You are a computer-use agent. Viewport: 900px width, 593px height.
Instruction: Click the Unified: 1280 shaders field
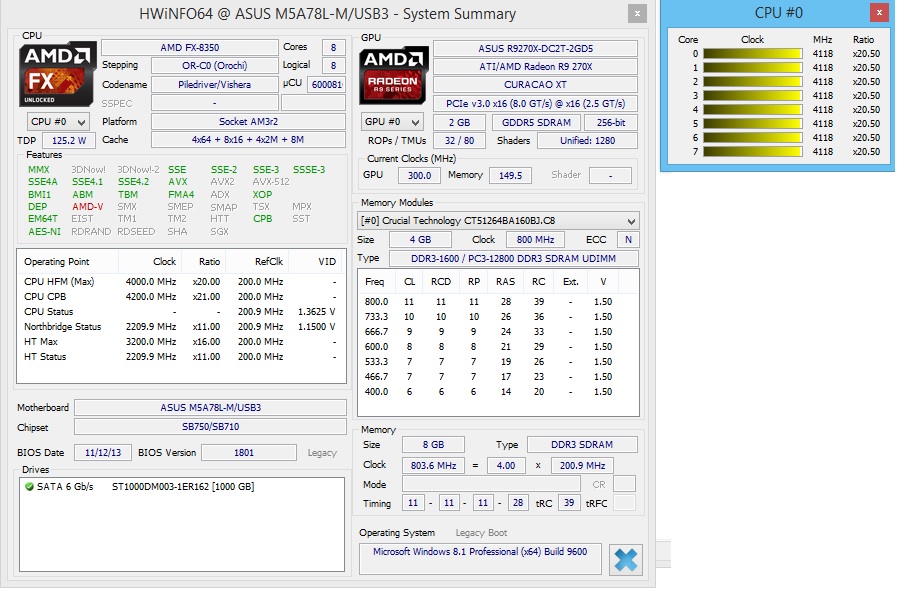point(588,140)
